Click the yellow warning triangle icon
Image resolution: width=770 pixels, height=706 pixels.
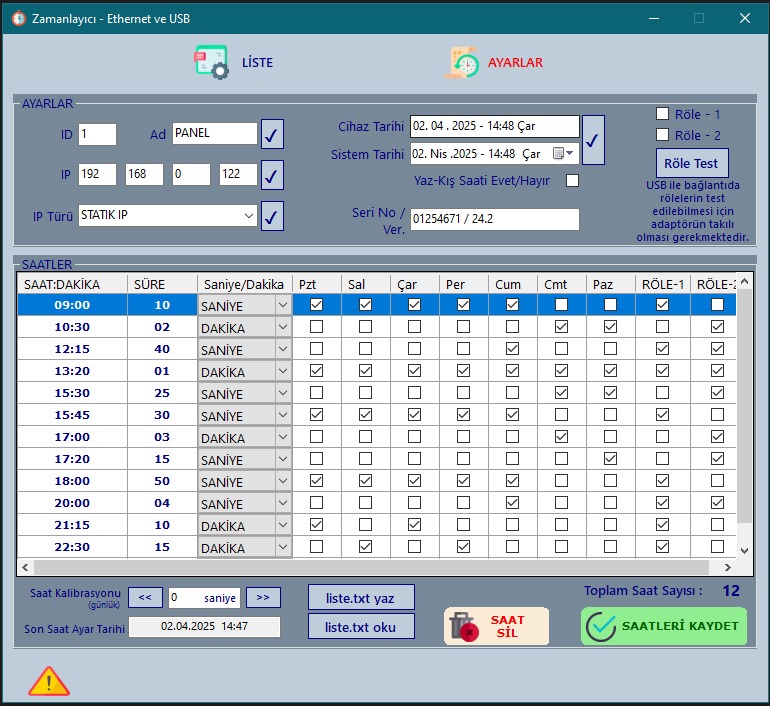[x=49, y=681]
